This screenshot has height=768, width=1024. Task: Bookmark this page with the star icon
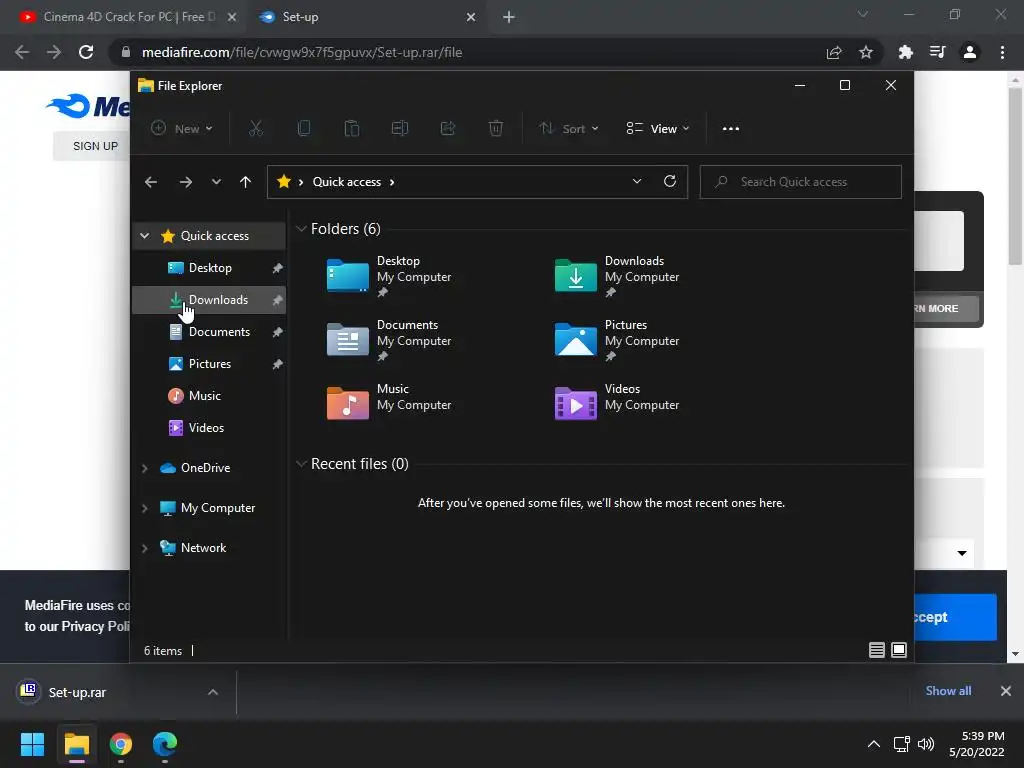(865, 52)
